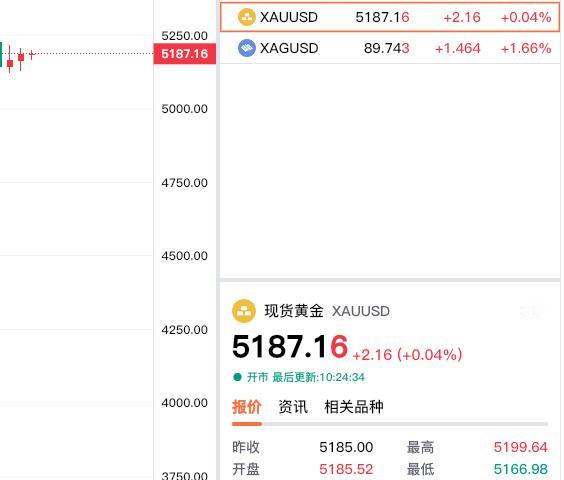Open the 报价 tab
This screenshot has height=480, width=564.
247,407
